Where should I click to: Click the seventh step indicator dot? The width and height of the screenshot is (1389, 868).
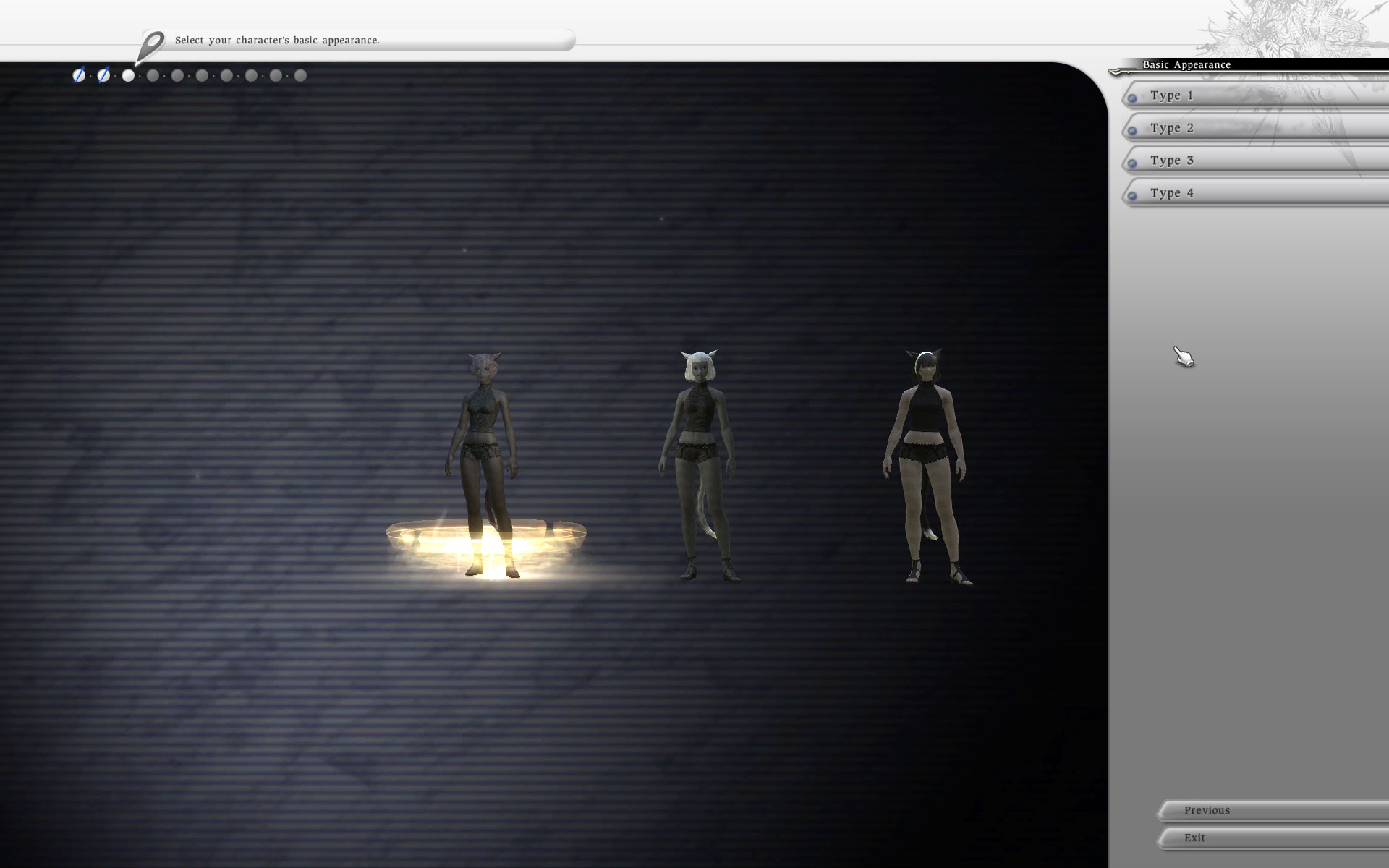226,75
